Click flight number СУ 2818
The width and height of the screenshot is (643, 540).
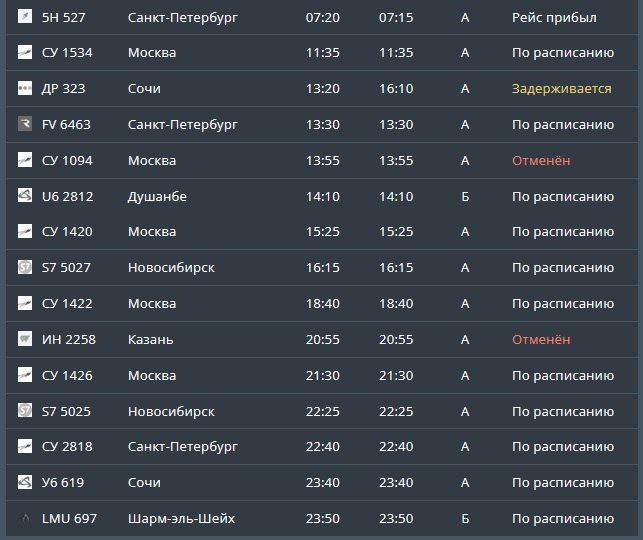tap(67, 447)
